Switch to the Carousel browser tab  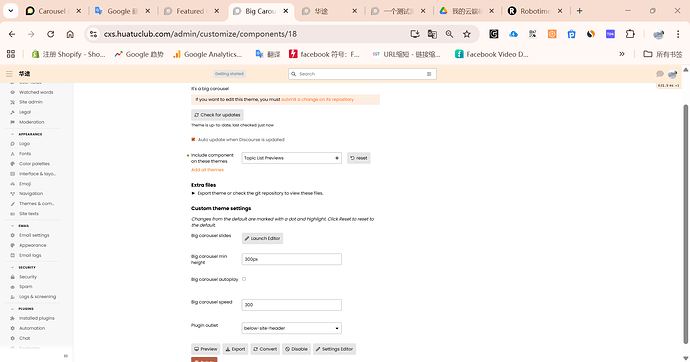(53, 11)
